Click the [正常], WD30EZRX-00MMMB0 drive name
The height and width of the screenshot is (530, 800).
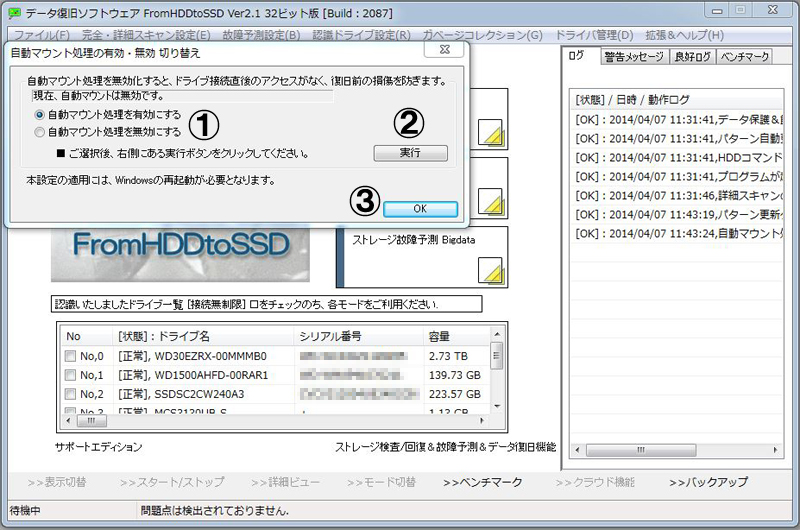[x=192, y=356]
